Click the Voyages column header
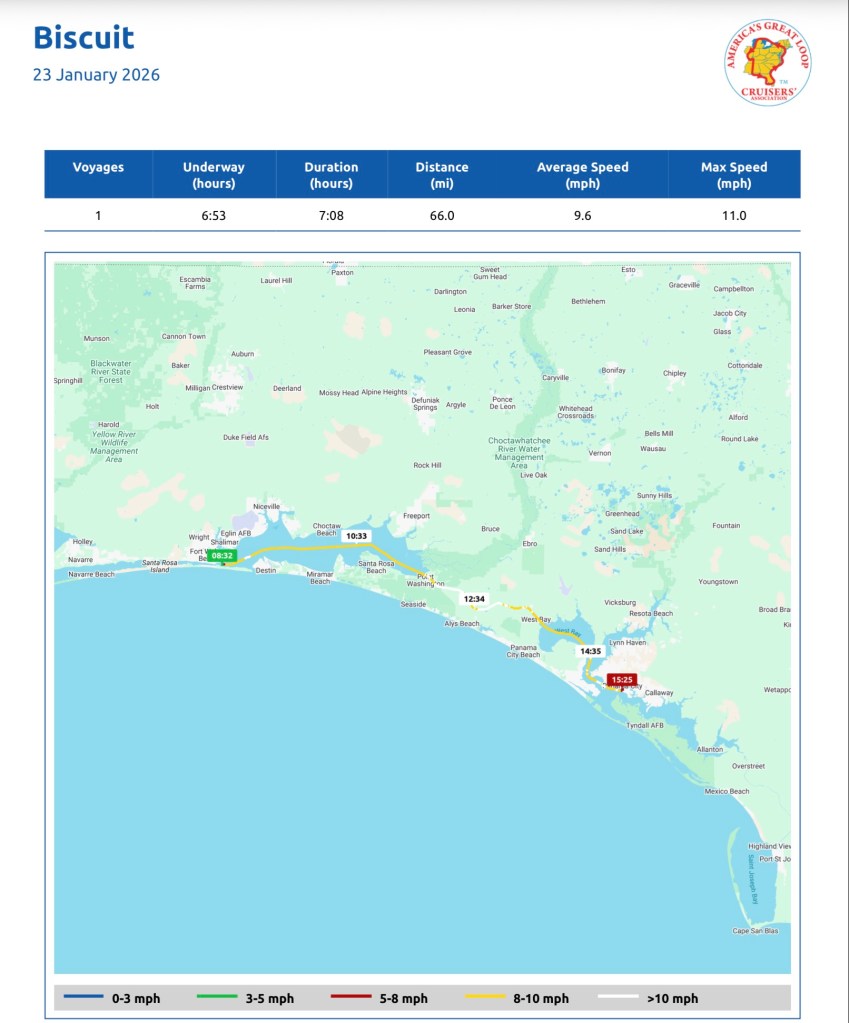This screenshot has height=1023, width=849. click(x=98, y=168)
